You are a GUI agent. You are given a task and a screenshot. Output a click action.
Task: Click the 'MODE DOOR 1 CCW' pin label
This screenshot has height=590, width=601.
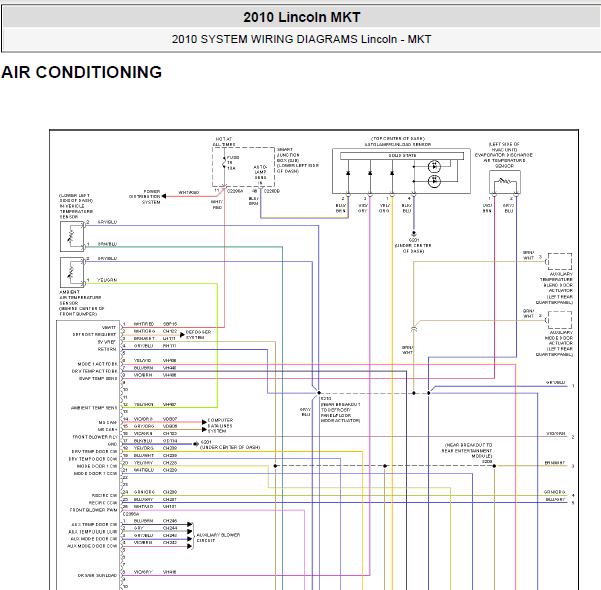tap(95, 473)
